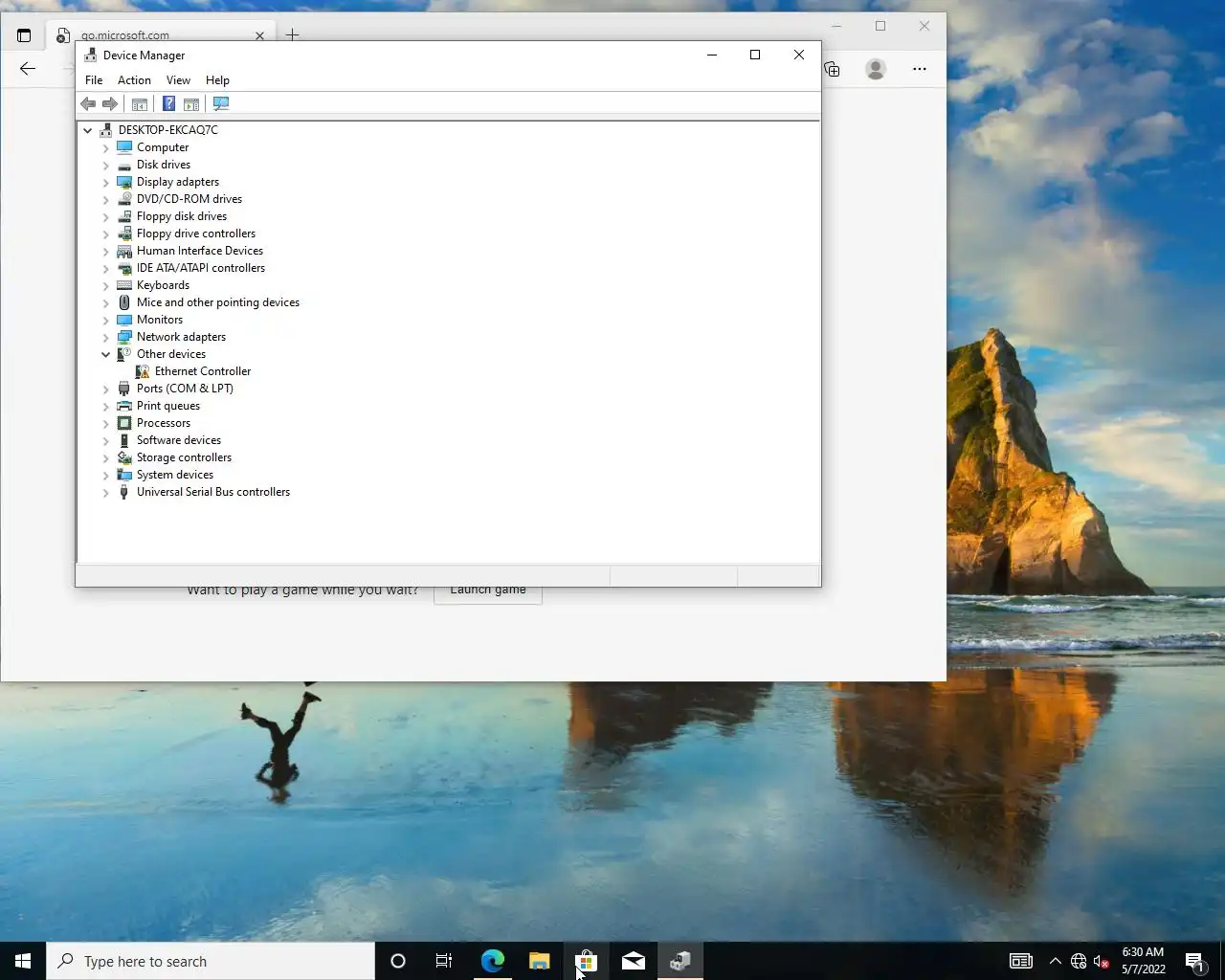The height and width of the screenshot is (980, 1225).
Task: Select the Keyboards category icon
Action: [124, 285]
